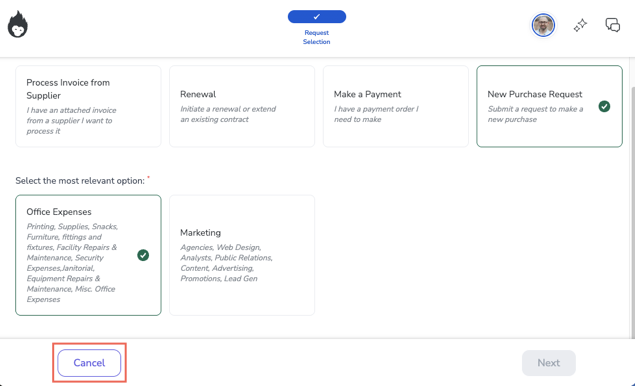Click the flame monkey logo icon

(17, 24)
